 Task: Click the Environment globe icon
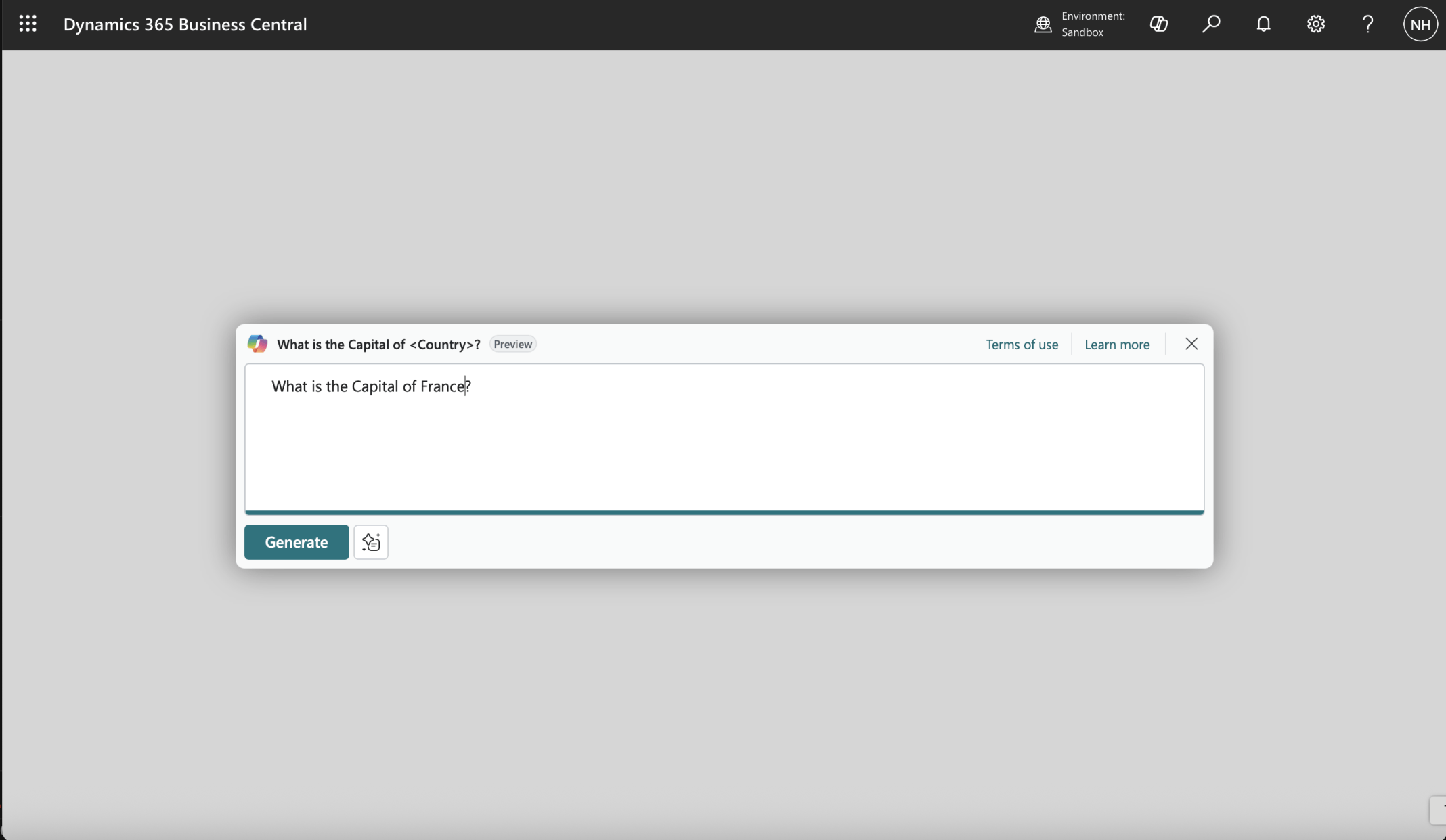tap(1043, 24)
